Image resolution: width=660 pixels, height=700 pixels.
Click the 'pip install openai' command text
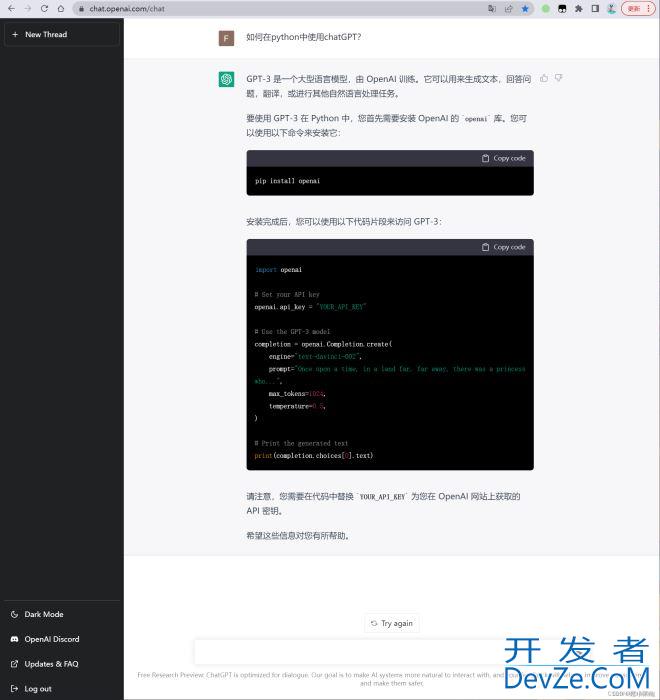[x=288, y=181]
